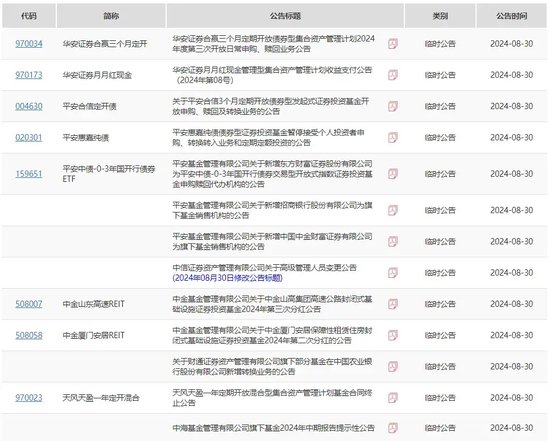This screenshot has width=550, height=441.
Task: Open fund code 508058 link
Action: tap(29, 335)
